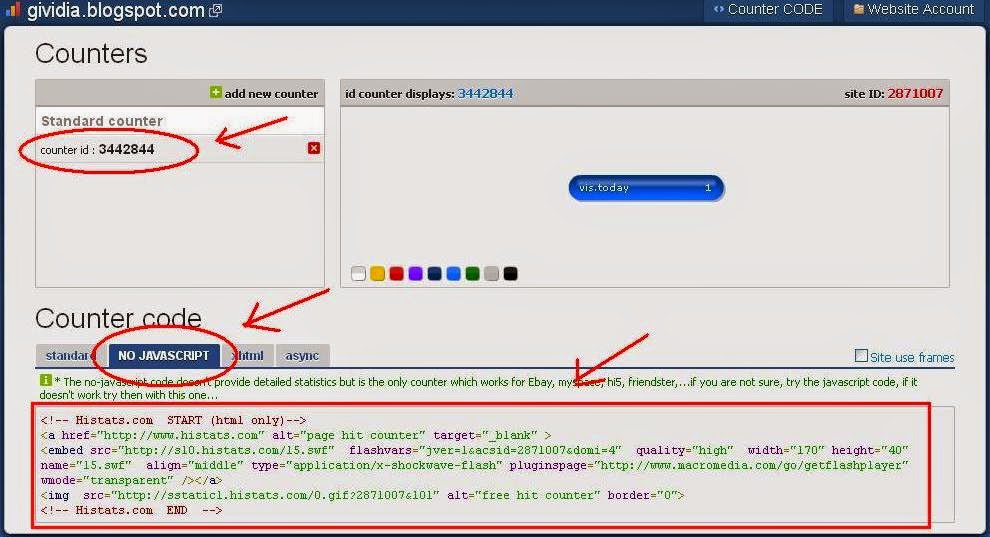Switch to the NO JAVASCRIPT tab
990x537 pixels.
(x=164, y=355)
